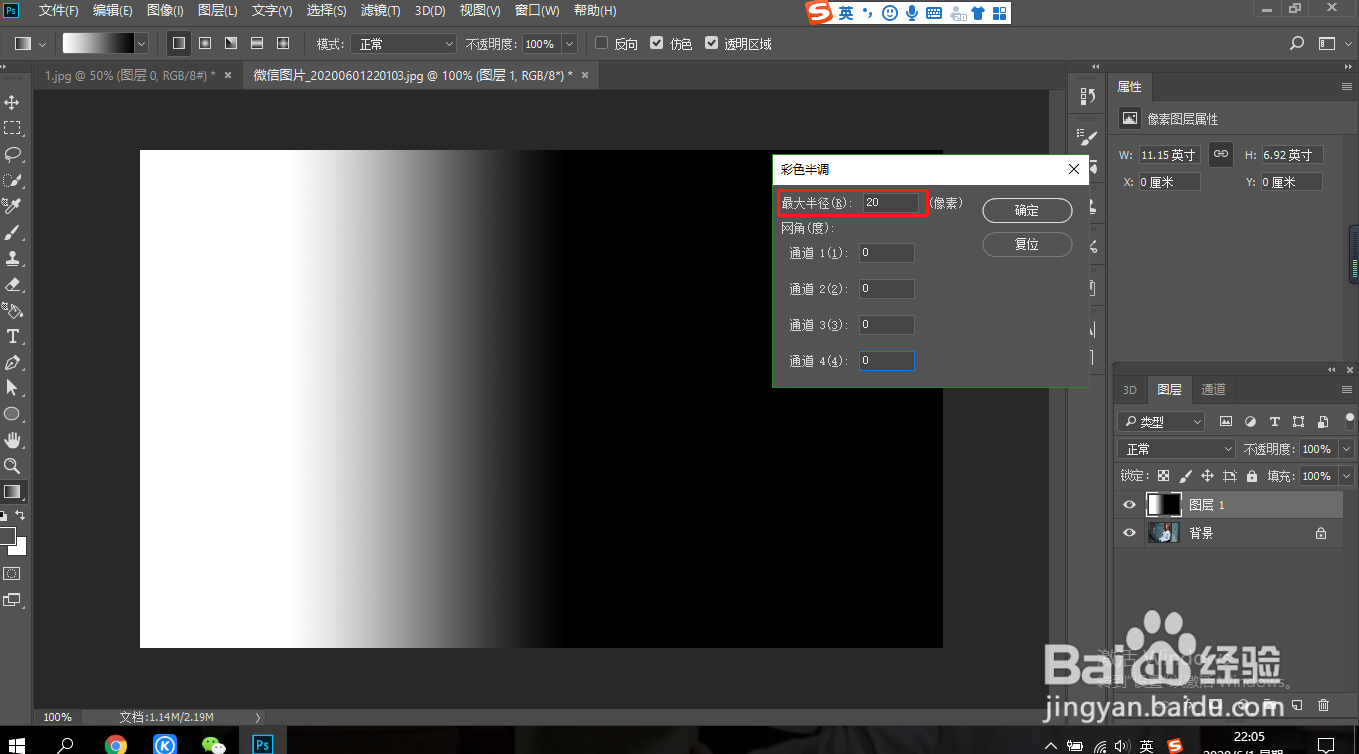Switch to the 通道 tab

click(1213, 389)
